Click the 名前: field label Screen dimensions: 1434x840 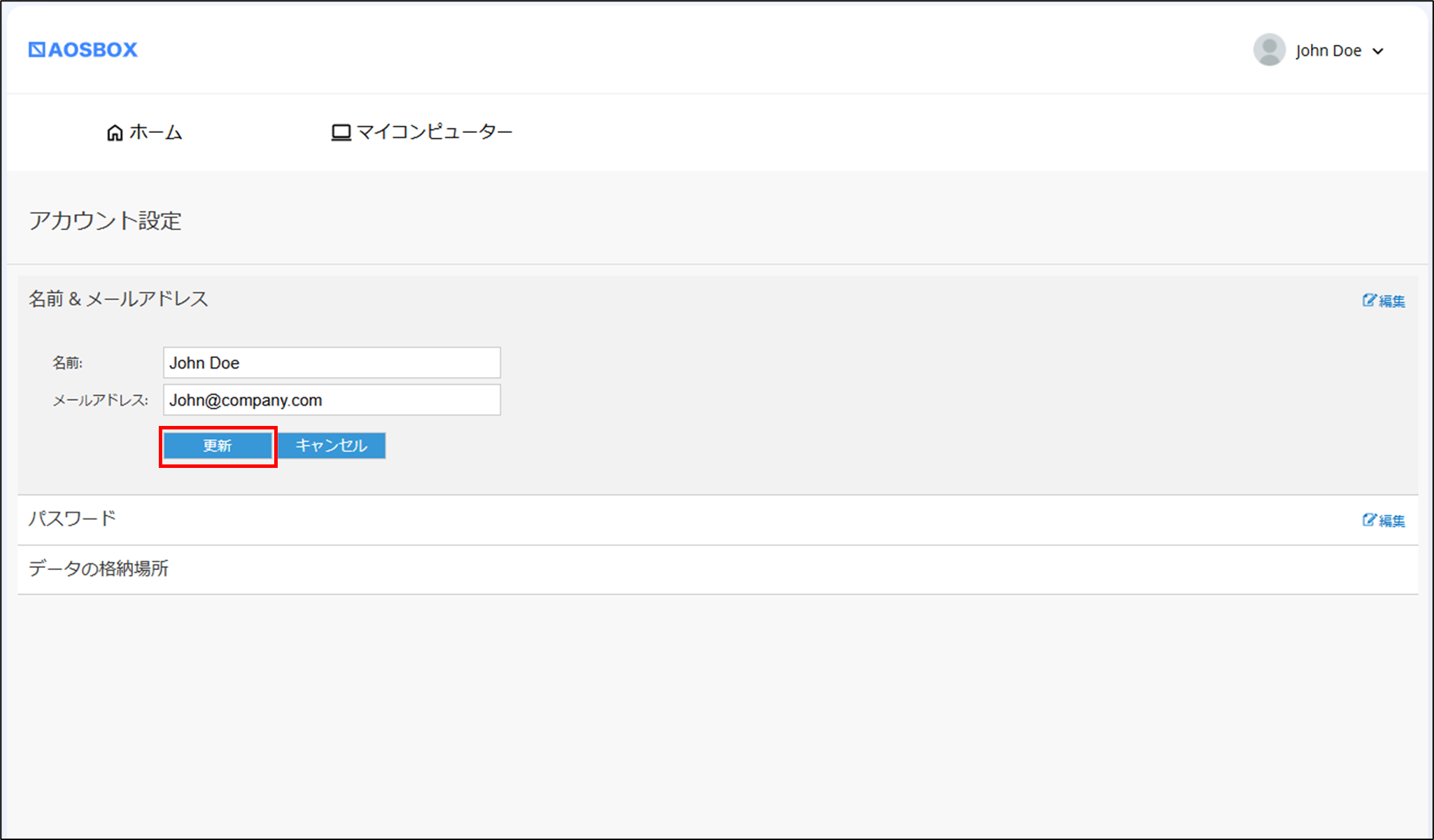pos(67,363)
